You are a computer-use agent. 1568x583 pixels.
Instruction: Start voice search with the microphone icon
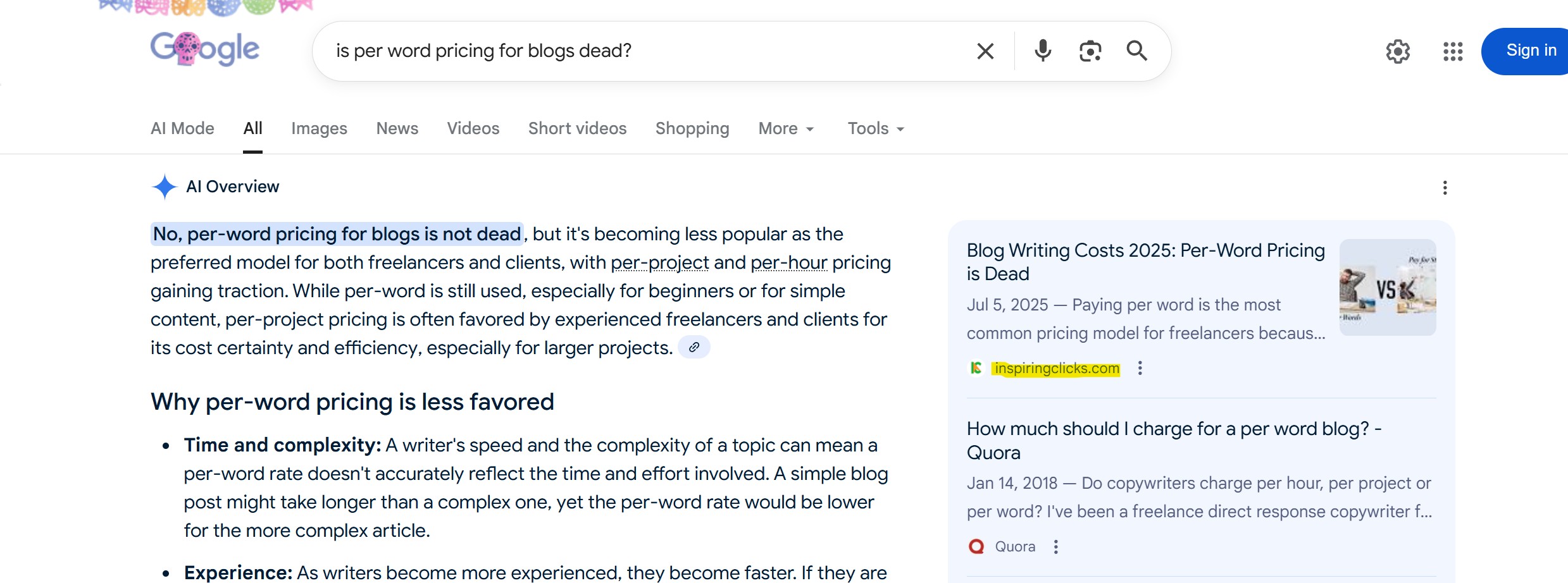click(x=1043, y=51)
